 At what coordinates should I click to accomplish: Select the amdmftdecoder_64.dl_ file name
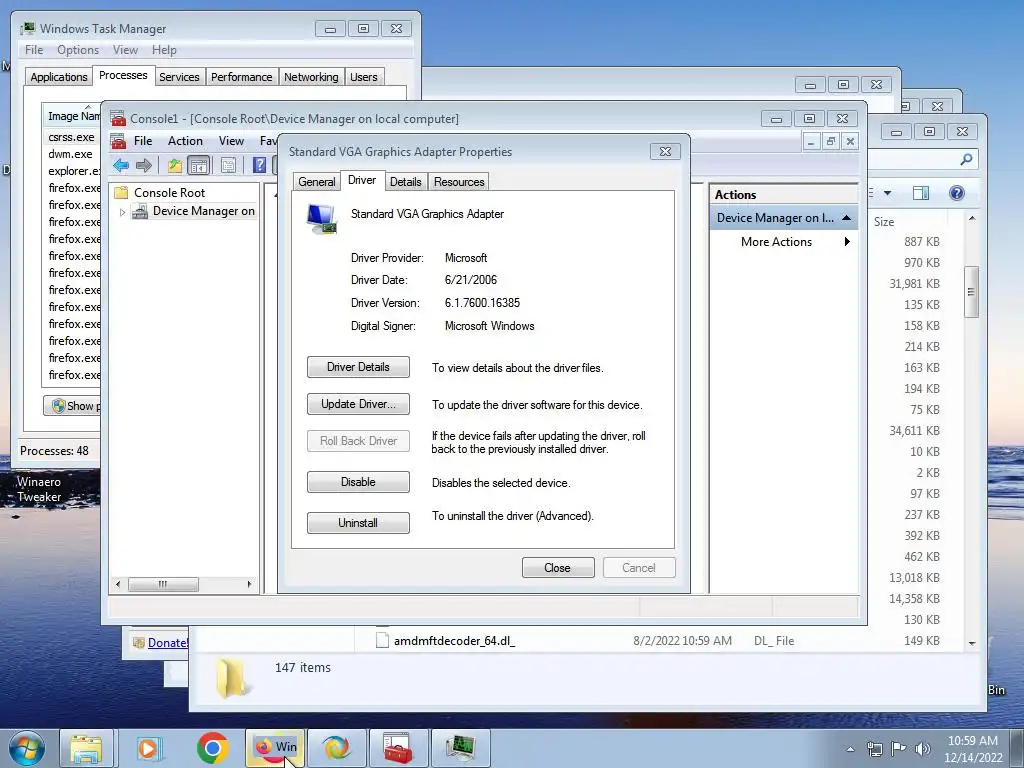[x=454, y=641]
